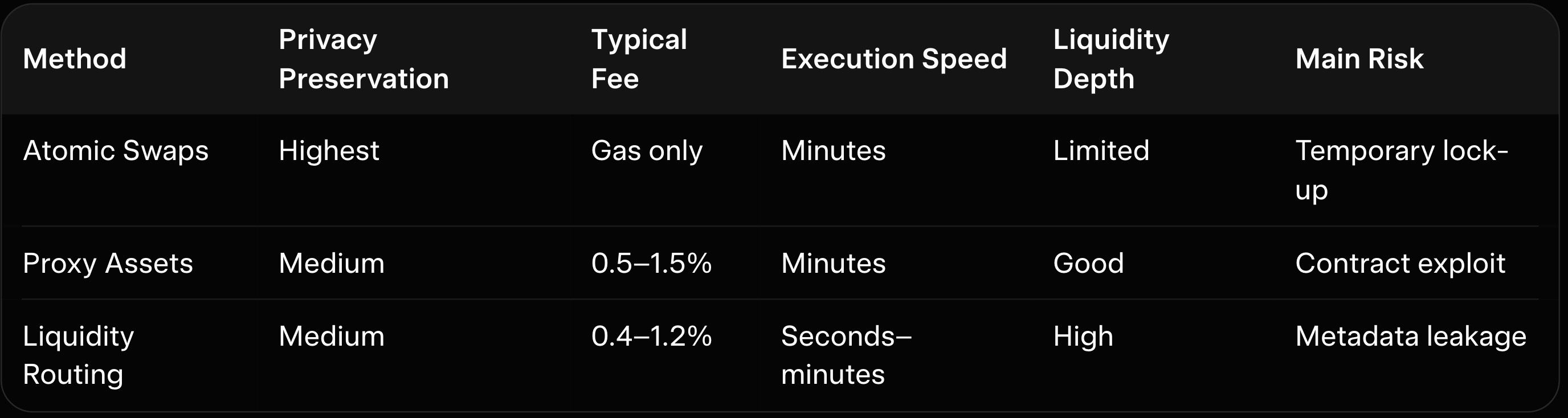Select the Metadata leakage risk cell
This screenshot has width=1568, height=418.
1410,337
